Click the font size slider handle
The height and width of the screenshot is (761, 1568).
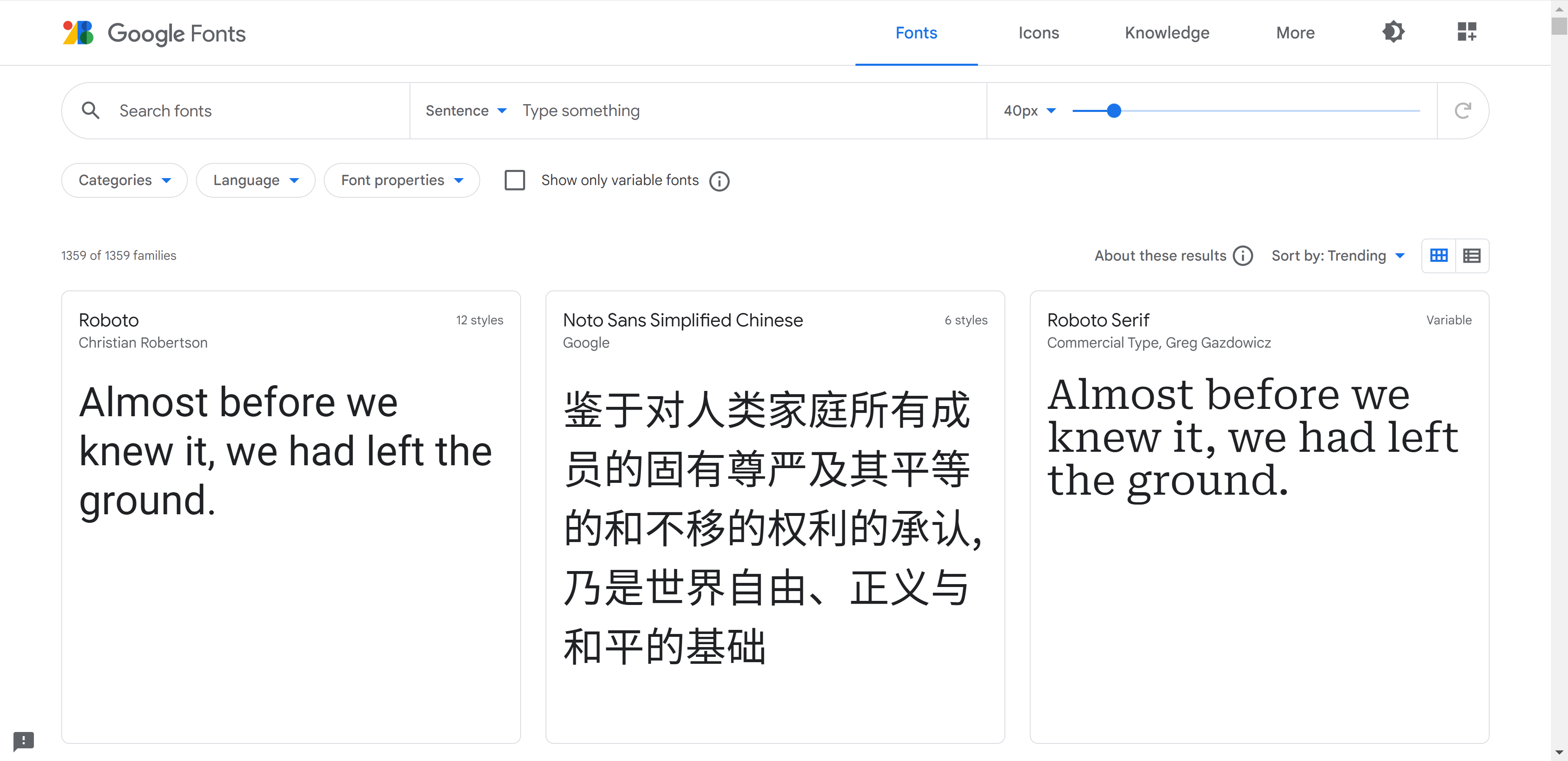[1114, 111]
